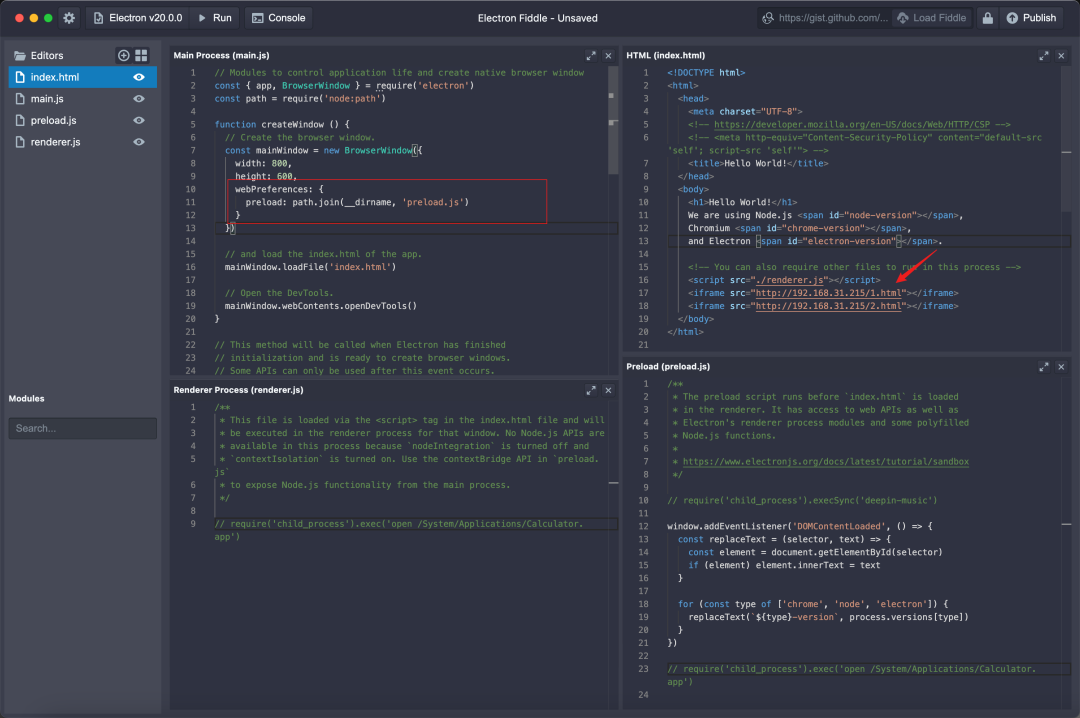Maximize the Main Process (main.js) editor
This screenshot has width=1080, height=718.
591,56
